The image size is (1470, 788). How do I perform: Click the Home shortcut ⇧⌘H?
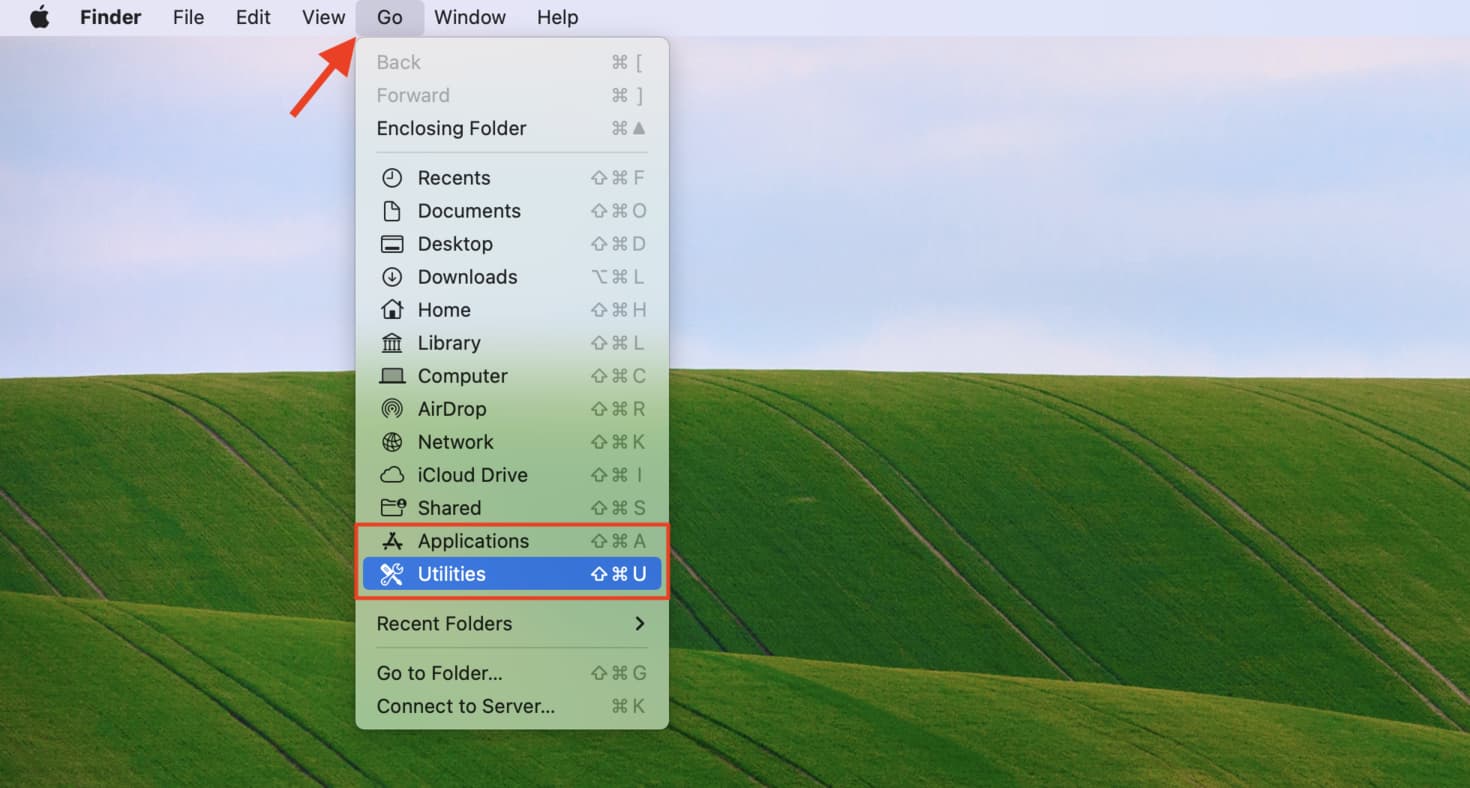619,310
